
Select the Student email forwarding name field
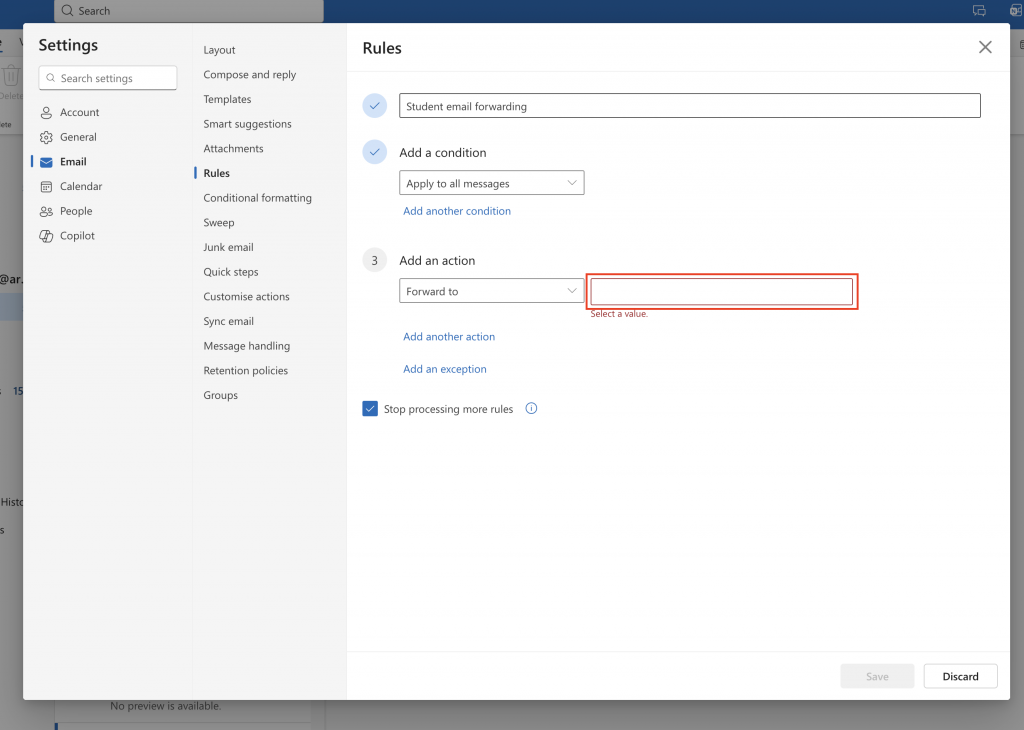[x=690, y=105]
